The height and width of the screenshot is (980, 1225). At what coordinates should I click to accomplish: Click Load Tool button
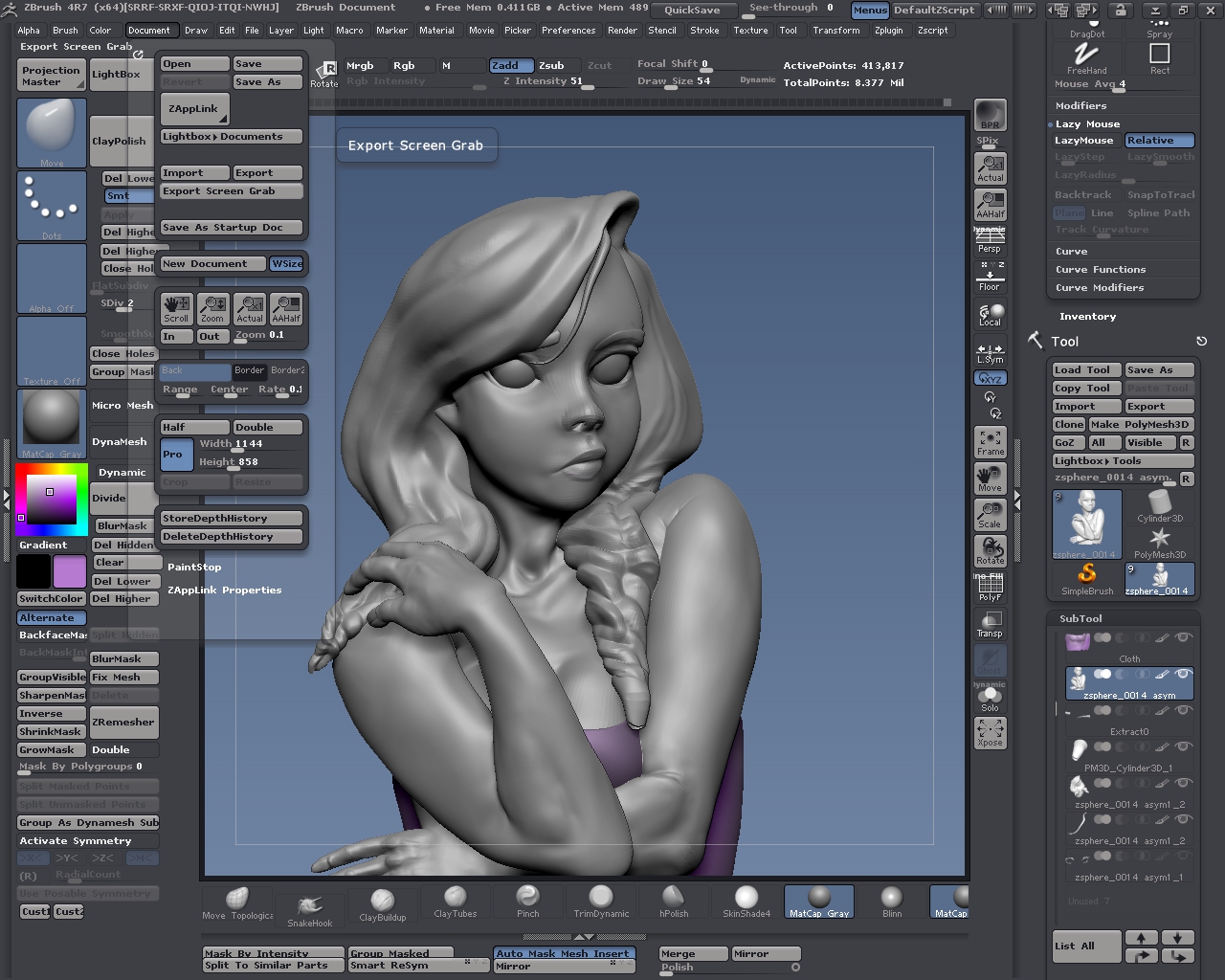click(x=1086, y=370)
